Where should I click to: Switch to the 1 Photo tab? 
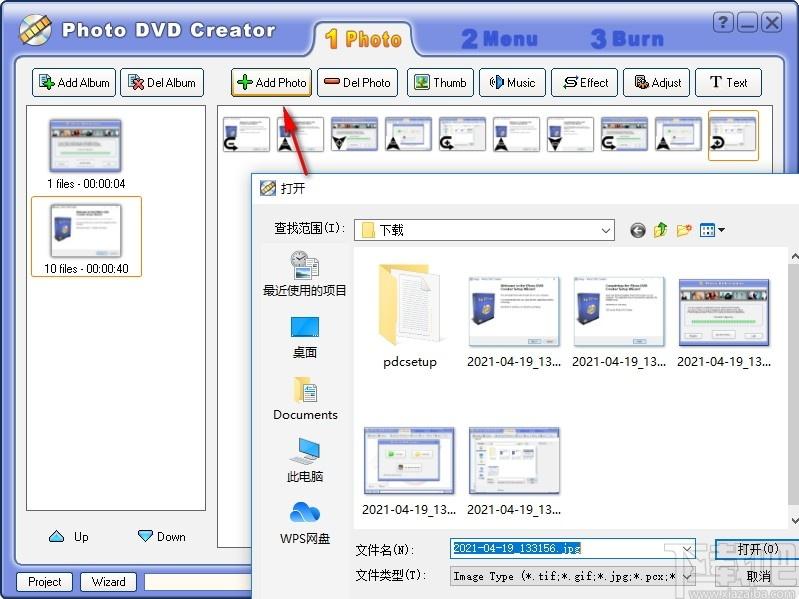pyautogui.click(x=363, y=39)
